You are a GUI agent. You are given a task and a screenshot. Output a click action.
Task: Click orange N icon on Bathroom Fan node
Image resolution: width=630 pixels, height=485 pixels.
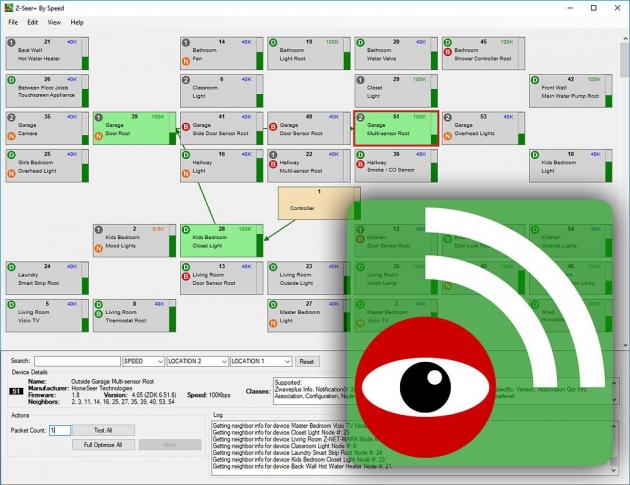(x=186, y=61)
